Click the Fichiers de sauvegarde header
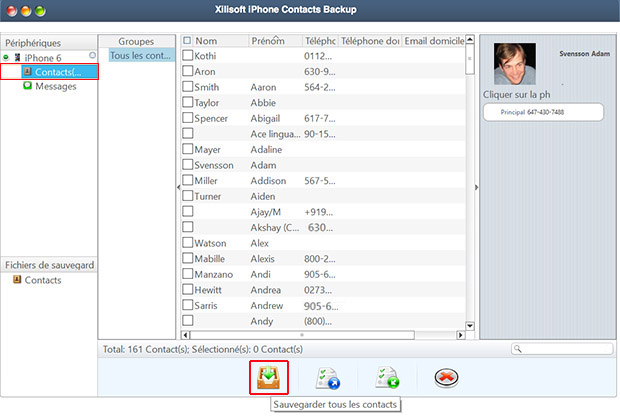 click(49, 265)
